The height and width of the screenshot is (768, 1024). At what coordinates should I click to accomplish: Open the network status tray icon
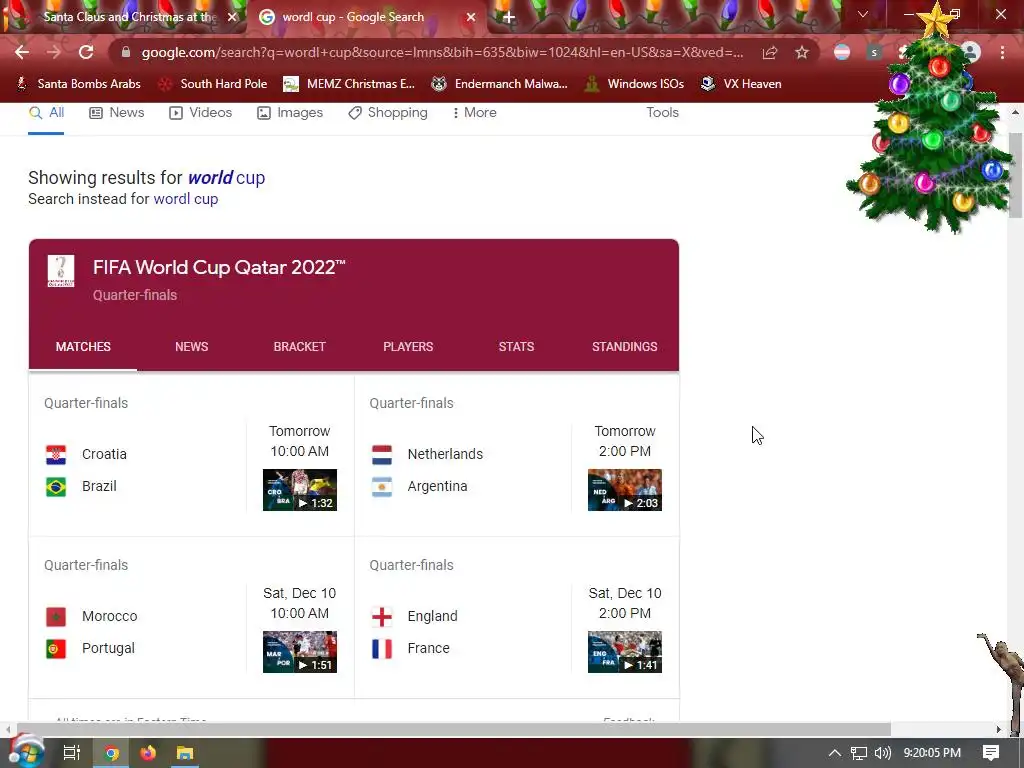pos(859,753)
